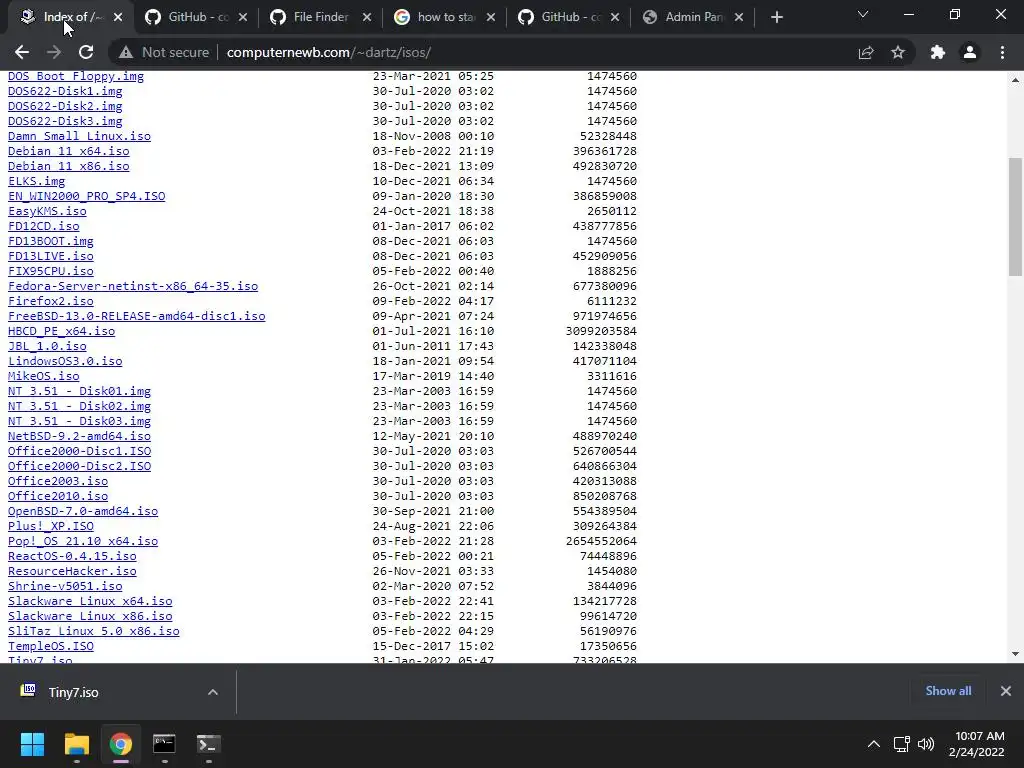1024x768 pixels.
Task: Click the SliTaz_Linux_5.0_x86.iso link
Action: pyautogui.click(x=93, y=632)
